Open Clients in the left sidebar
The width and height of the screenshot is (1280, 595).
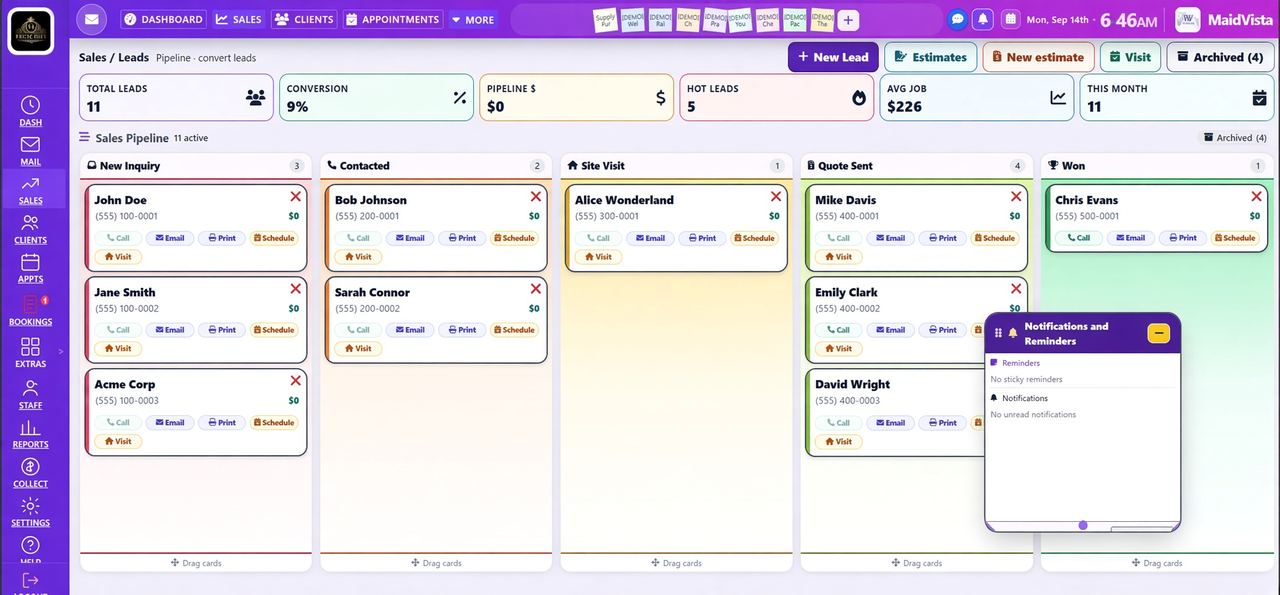tap(30, 229)
